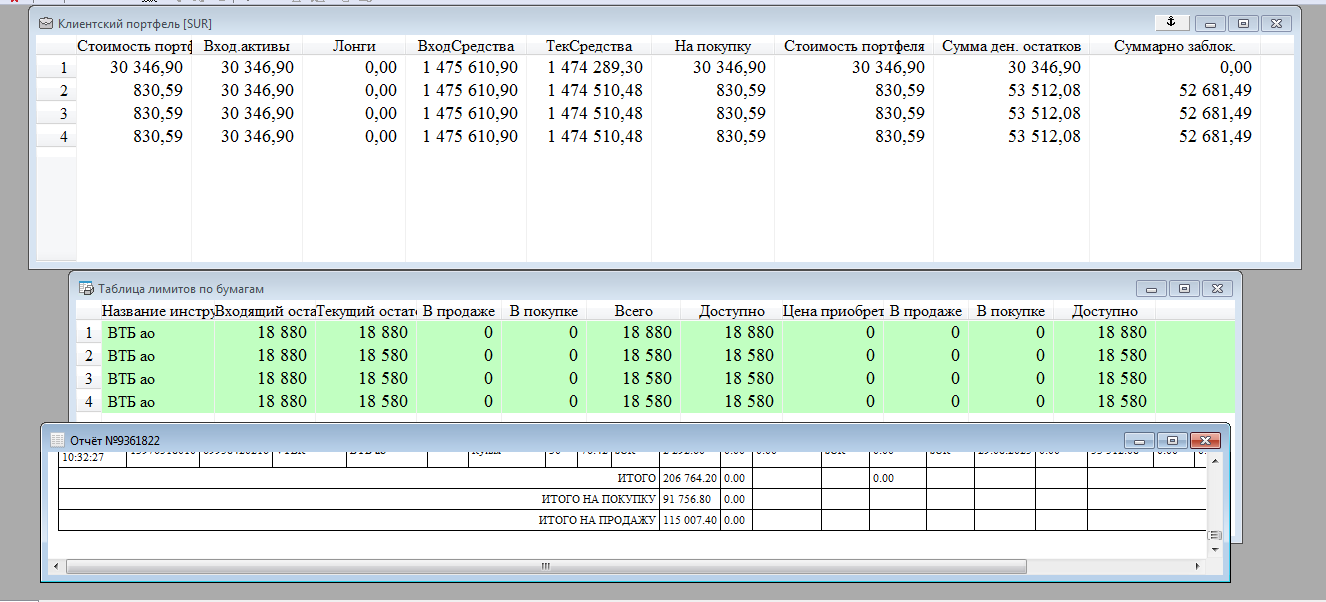Click the Отчёт №9361822 window title icon
Screen dimensions: 1326x602
coord(58,440)
